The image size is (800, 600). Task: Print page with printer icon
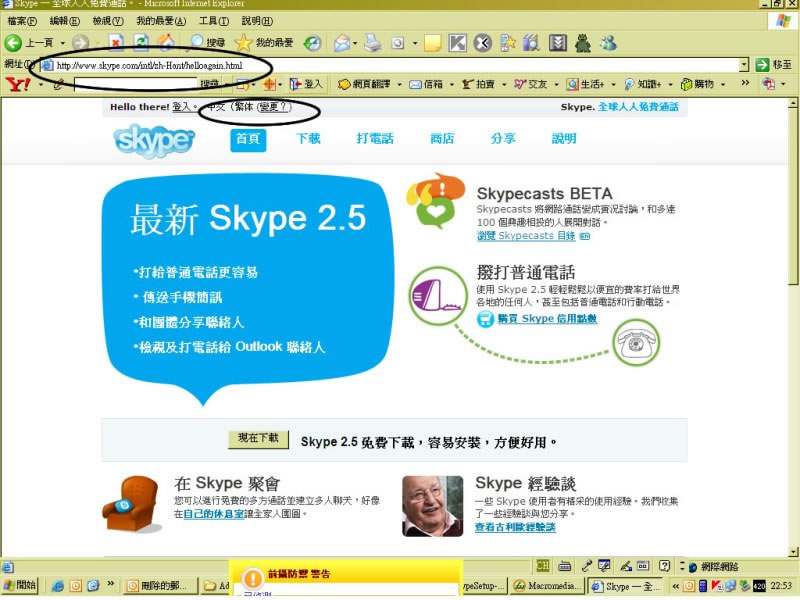(373, 43)
